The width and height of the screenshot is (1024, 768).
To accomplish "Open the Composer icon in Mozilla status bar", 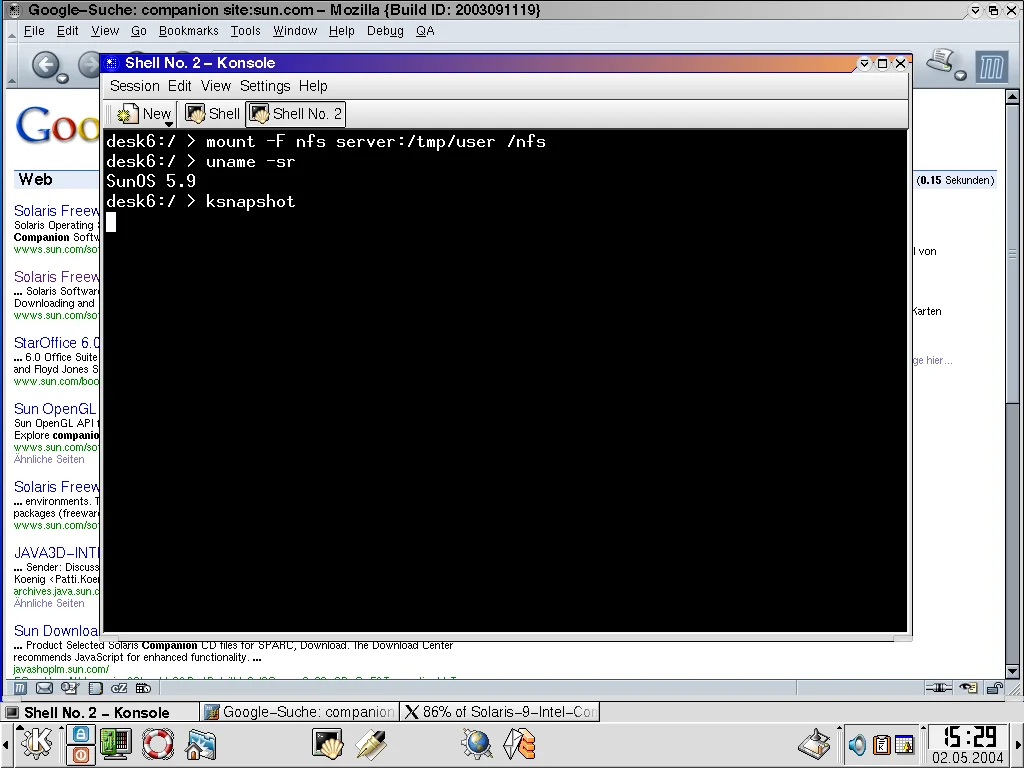I will 69,688.
